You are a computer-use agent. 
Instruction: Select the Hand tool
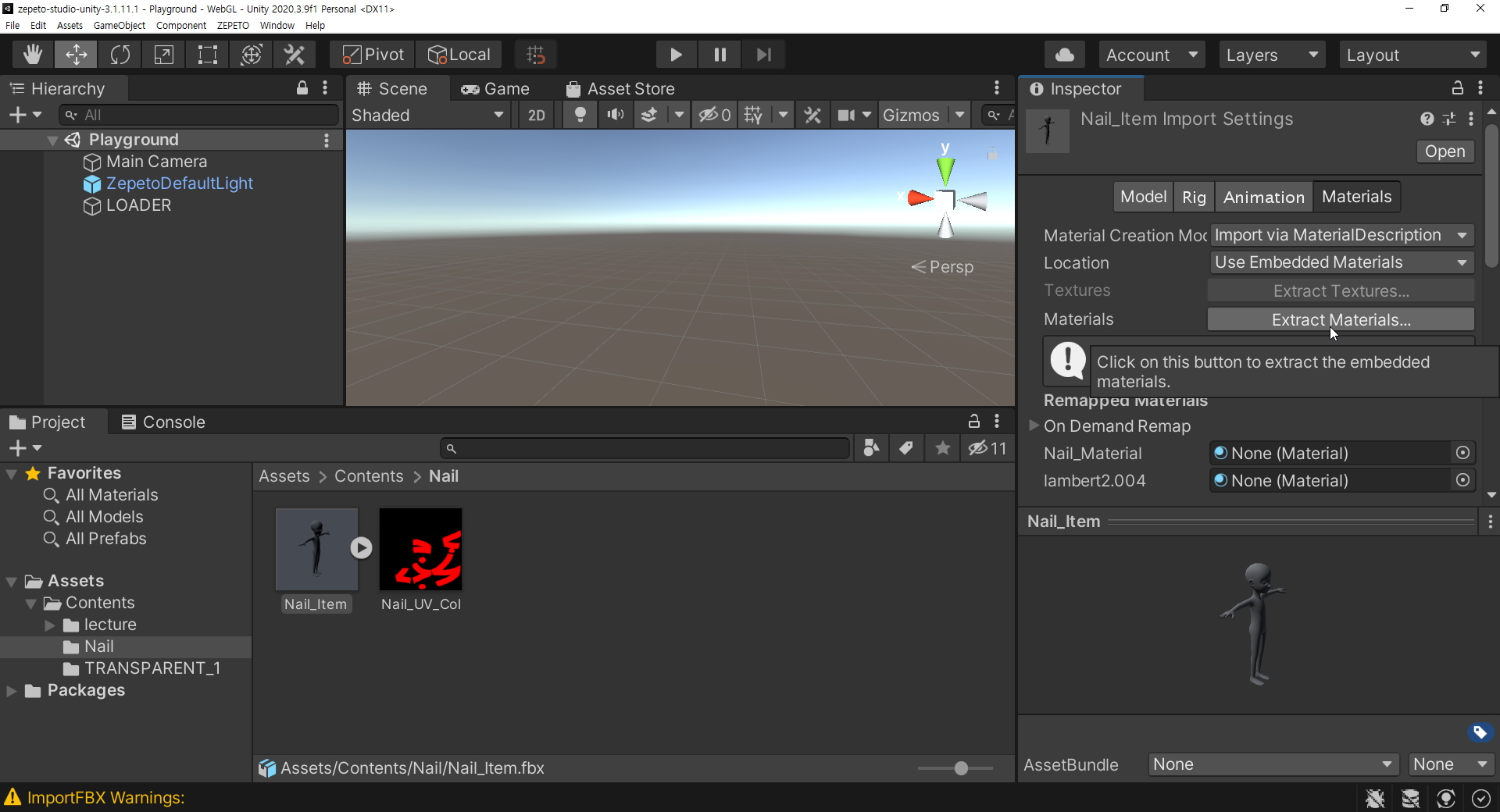(x=32, y=55)
